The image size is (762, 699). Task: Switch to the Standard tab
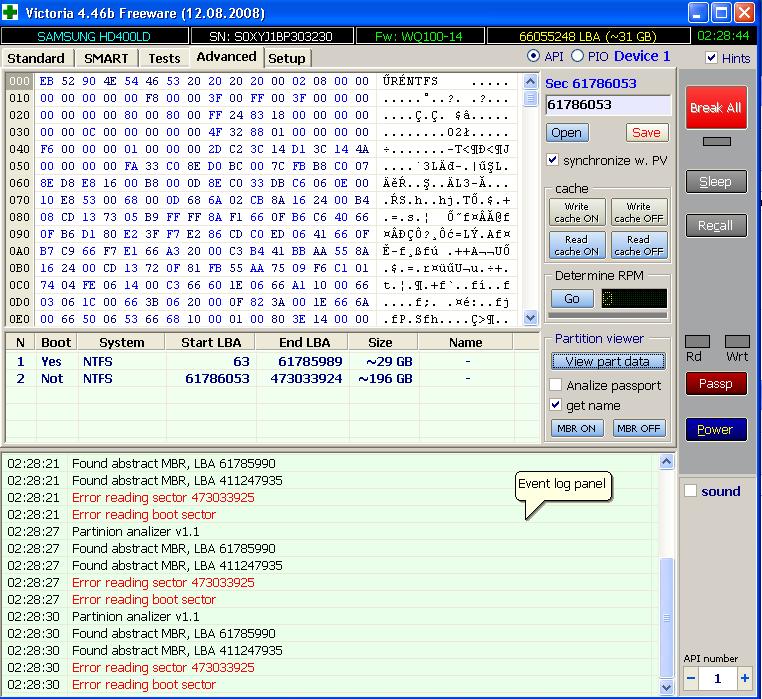[x=36, y=58]
